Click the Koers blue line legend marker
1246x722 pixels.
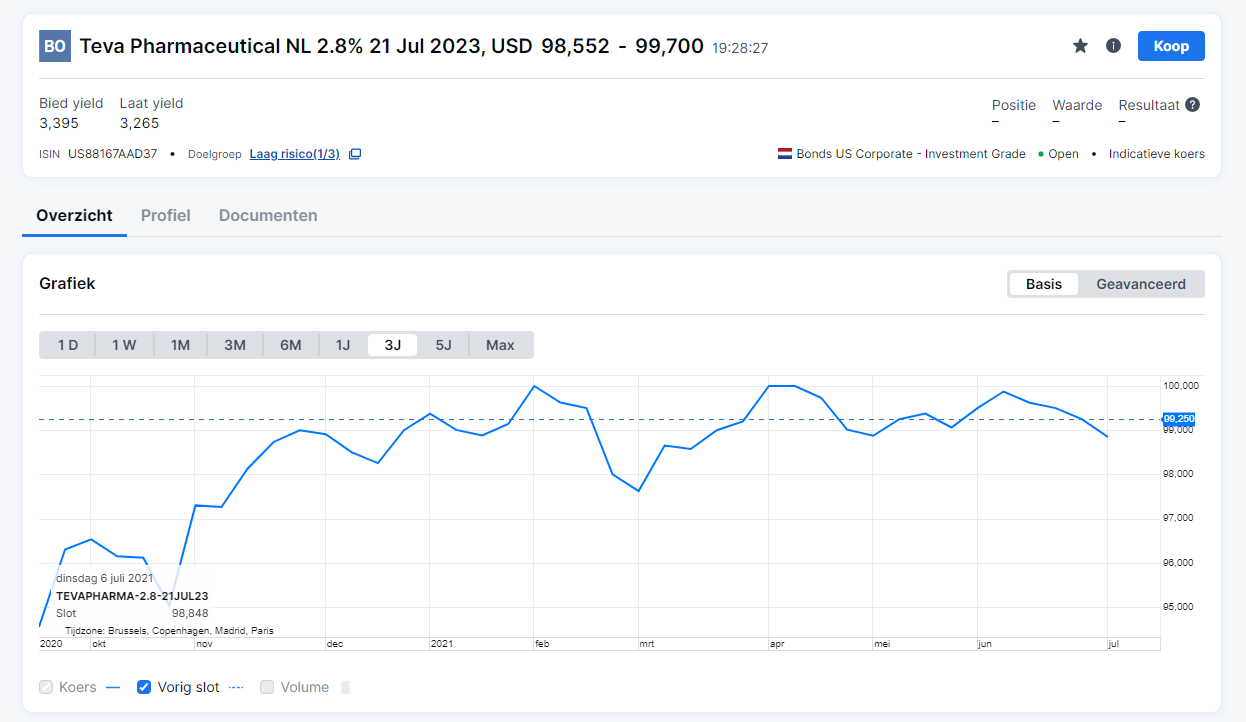click(113, 687)
